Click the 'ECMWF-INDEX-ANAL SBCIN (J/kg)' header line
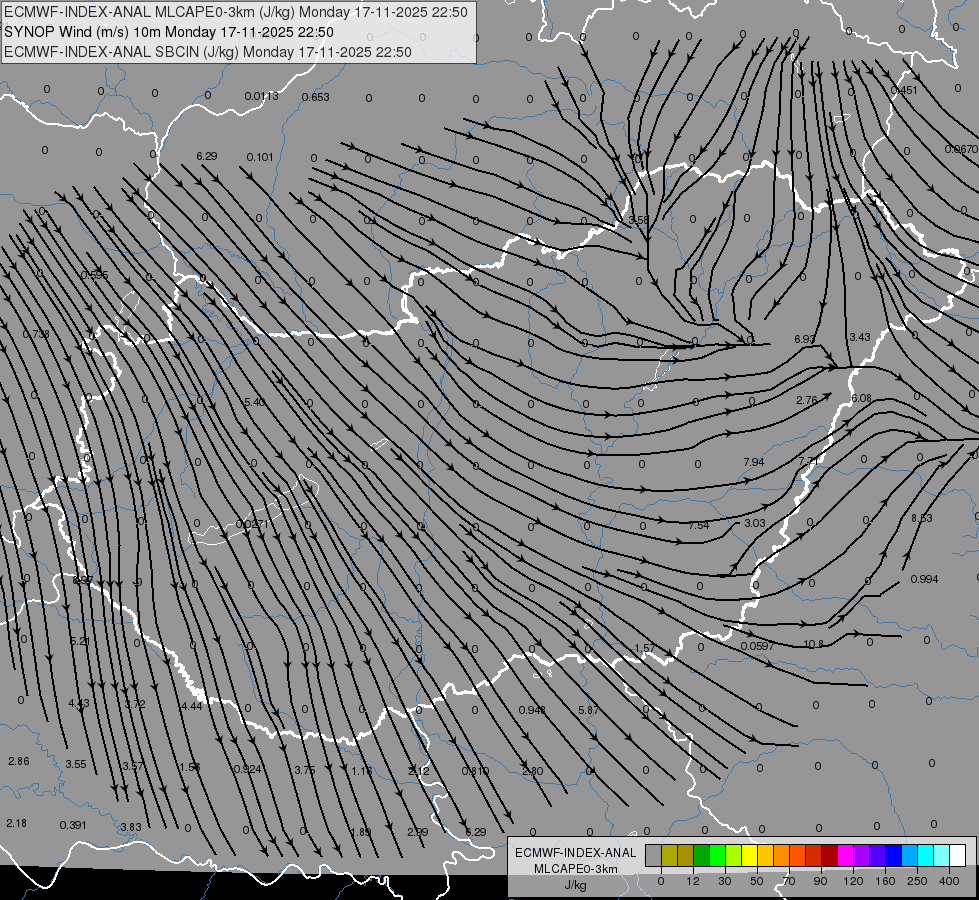979x900 pixels. coord(208,52)
